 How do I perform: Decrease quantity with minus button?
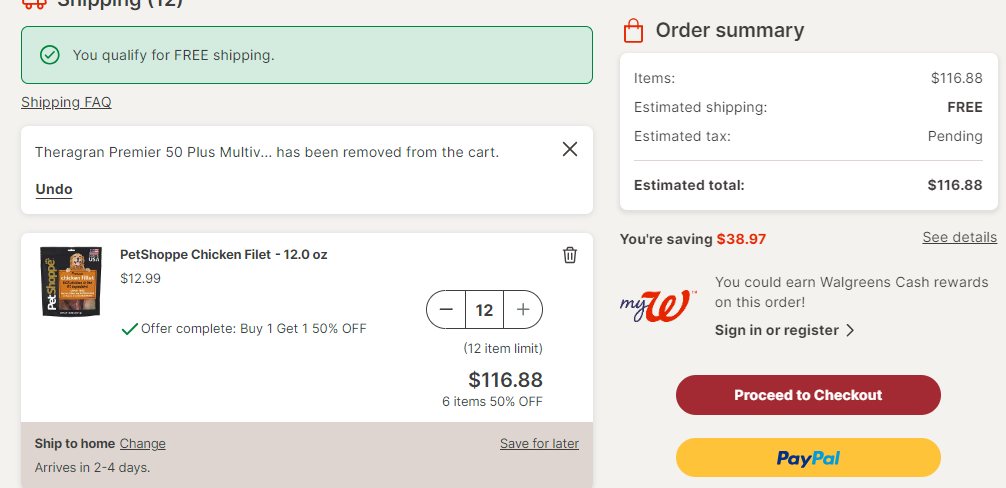point(447,310)
